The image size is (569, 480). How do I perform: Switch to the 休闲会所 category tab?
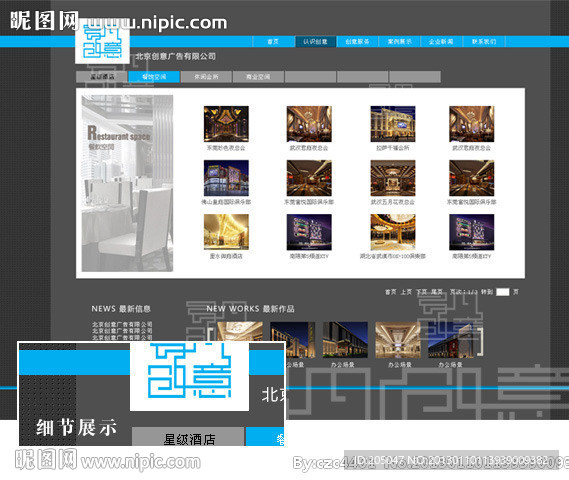(x=206, y=77)
